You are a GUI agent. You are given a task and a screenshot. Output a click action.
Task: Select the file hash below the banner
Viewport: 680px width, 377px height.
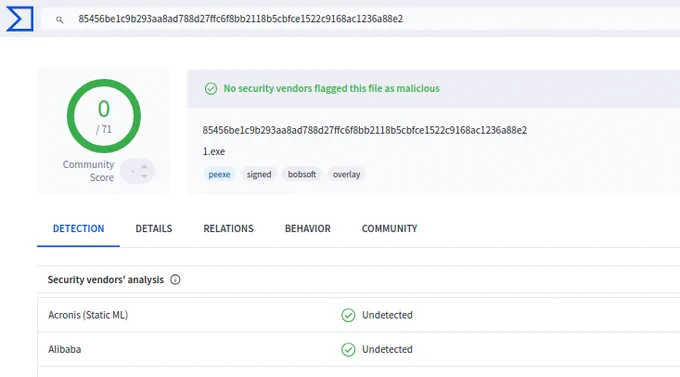pyautogui.click(x=365, y=130)
